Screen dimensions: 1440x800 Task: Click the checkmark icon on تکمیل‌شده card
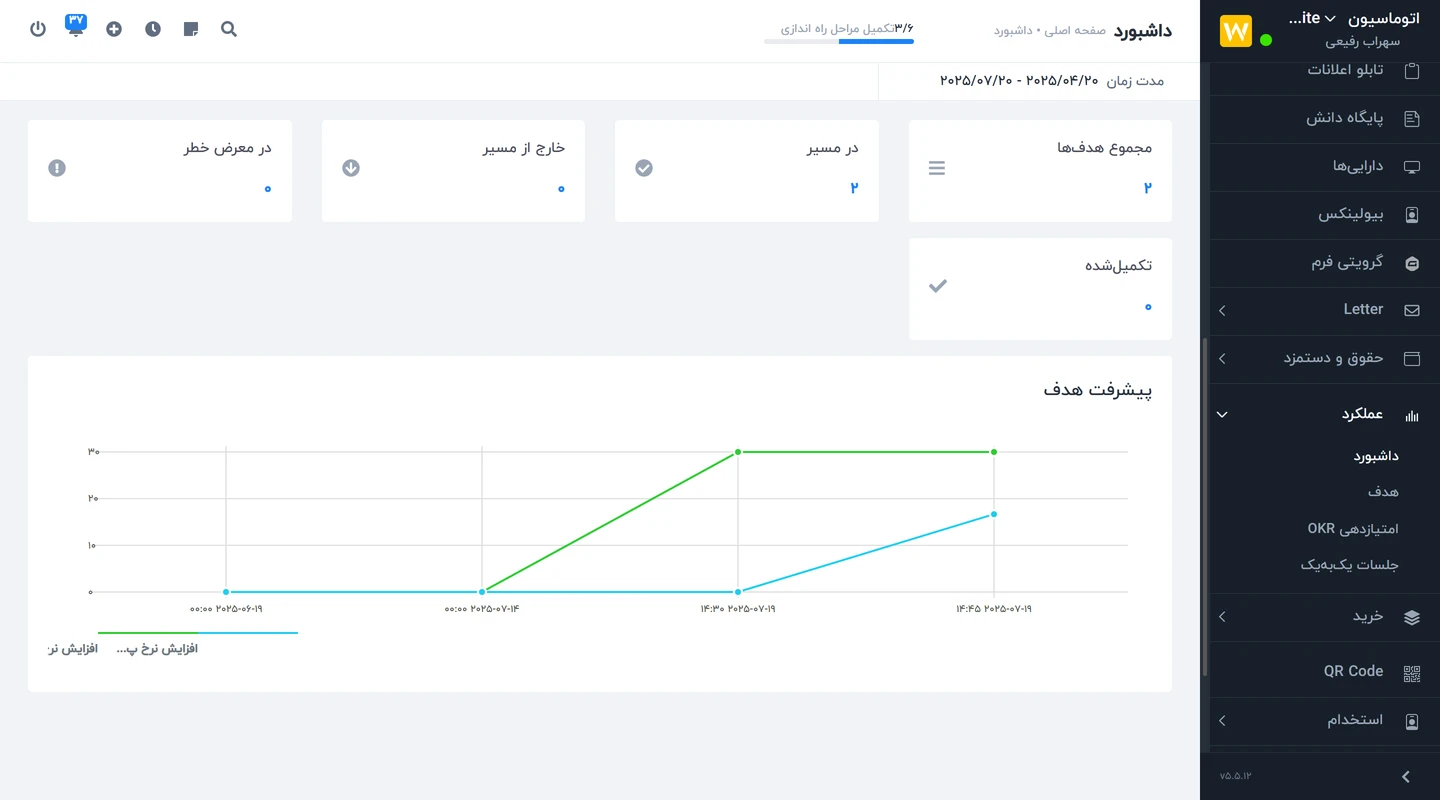[937, 286]
